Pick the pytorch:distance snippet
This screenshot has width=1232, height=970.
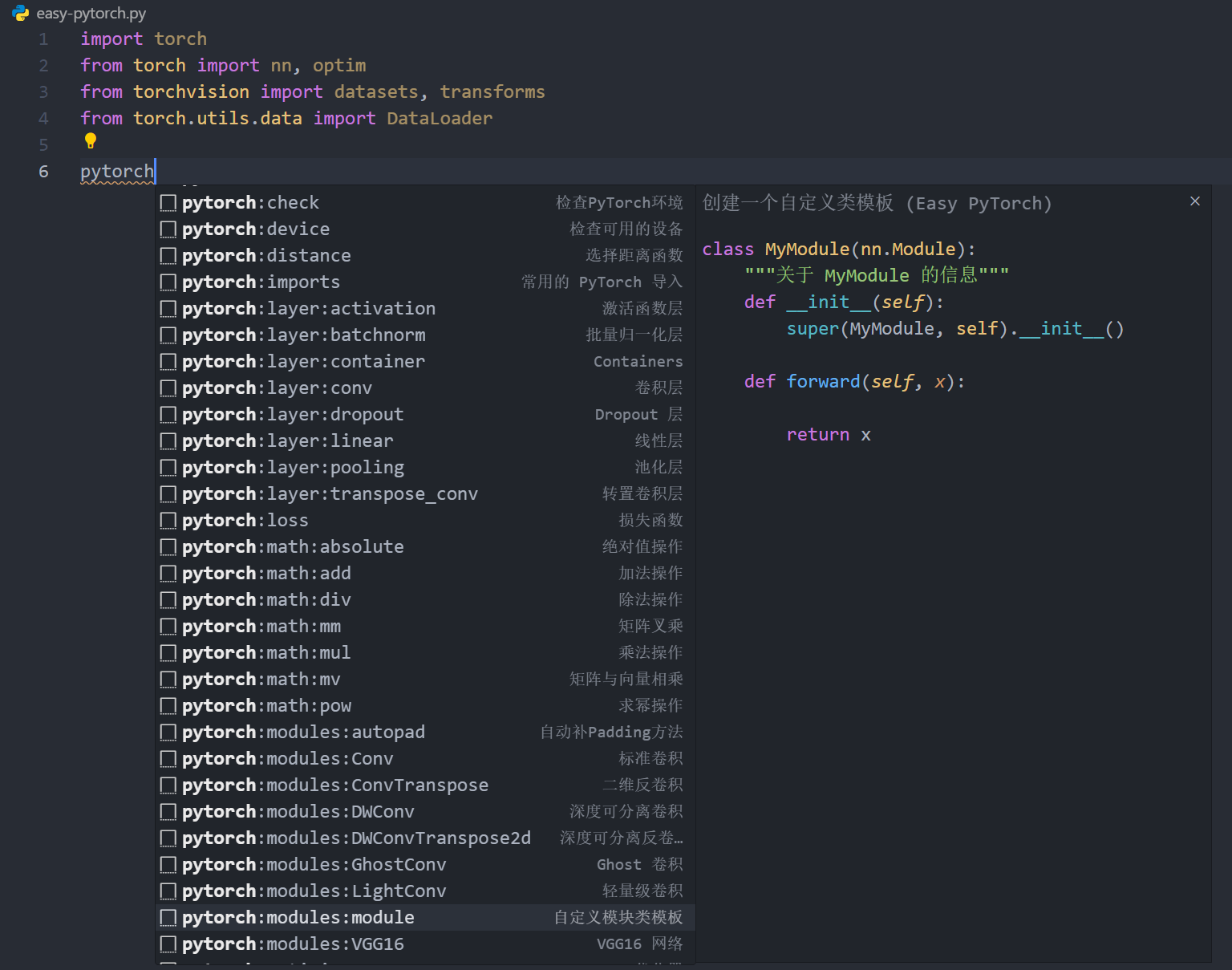pos(425,256)
